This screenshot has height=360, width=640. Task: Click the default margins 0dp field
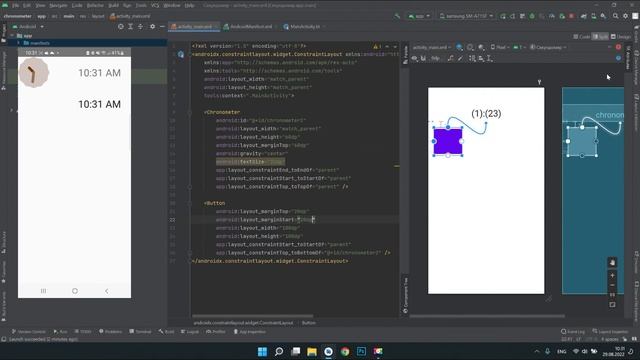(436, 58)
